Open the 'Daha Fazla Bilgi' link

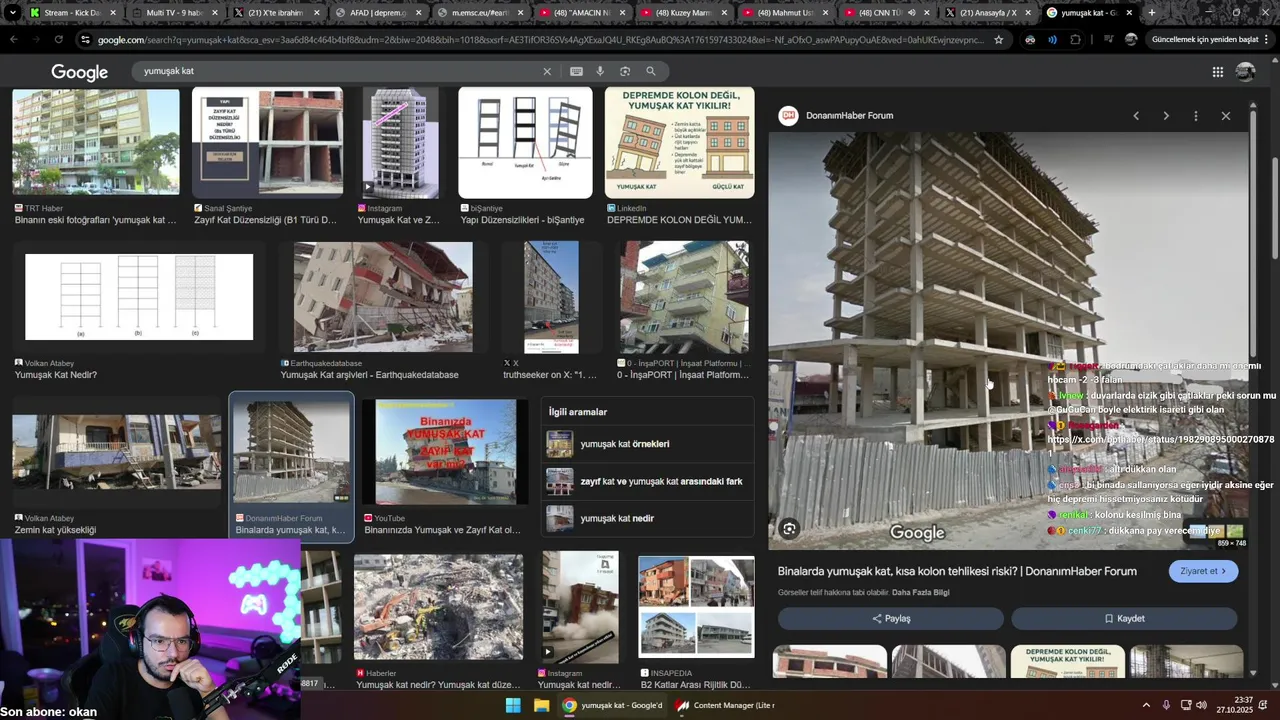[920, 592]
